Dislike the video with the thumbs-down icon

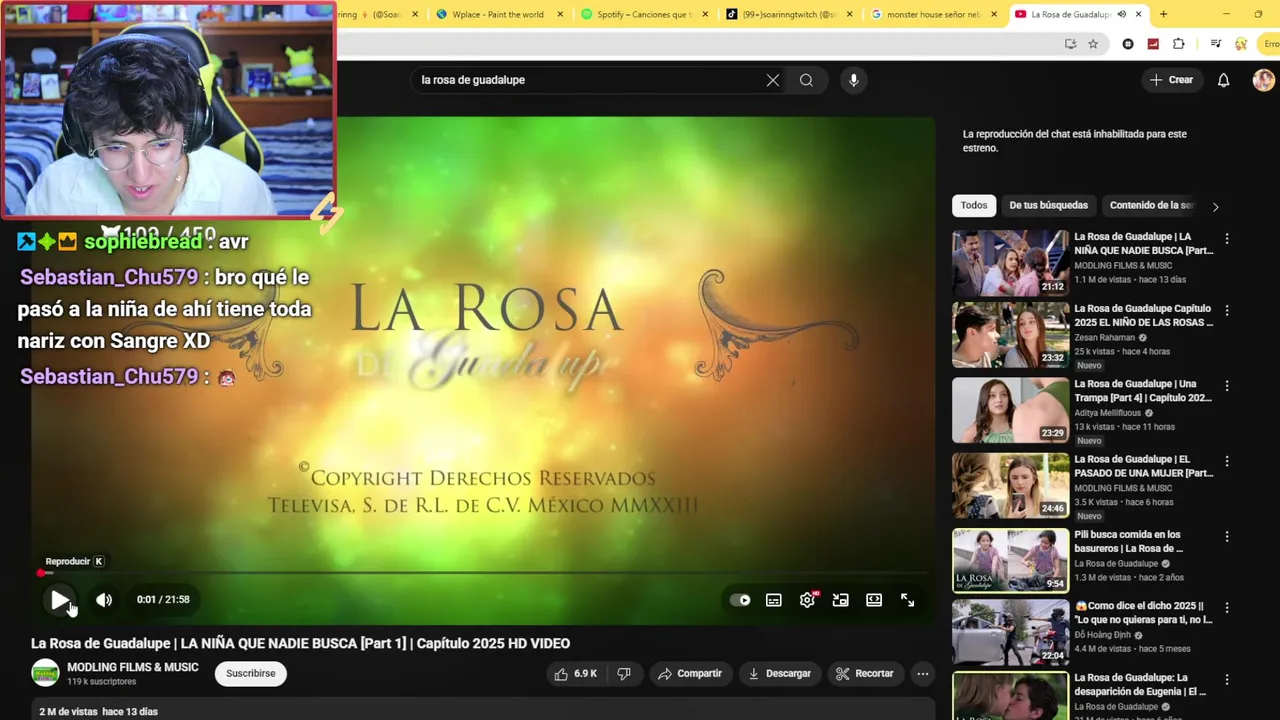624,674
